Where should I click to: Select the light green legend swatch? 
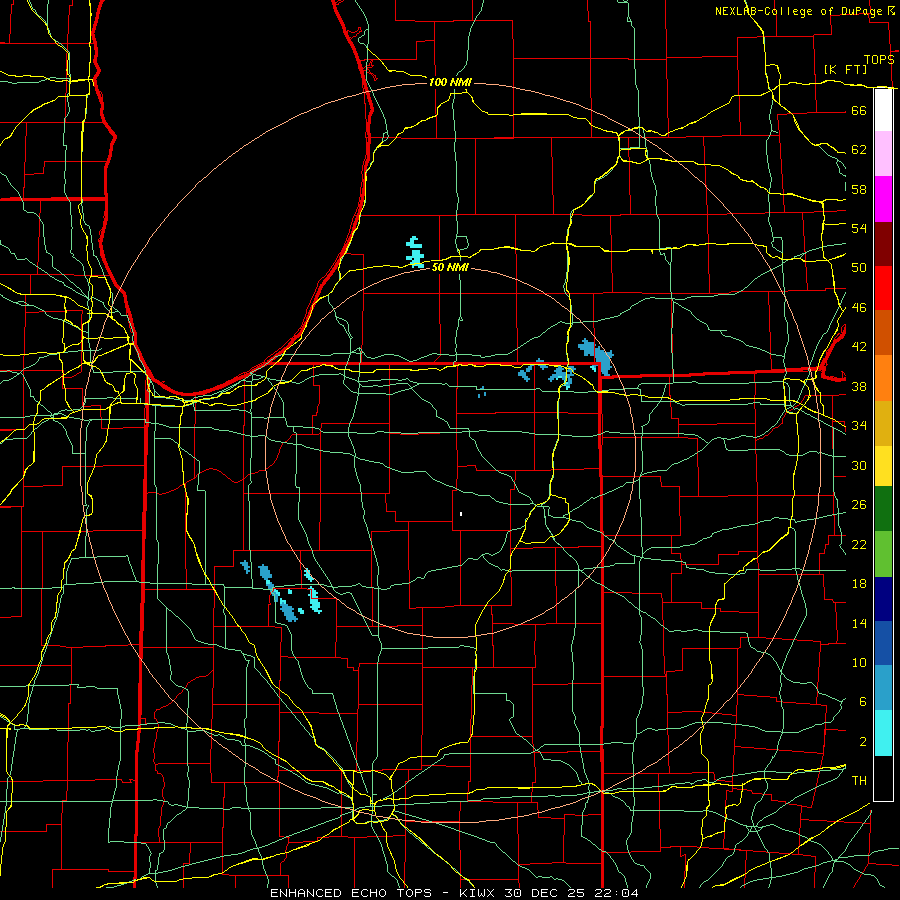[883, 554]
